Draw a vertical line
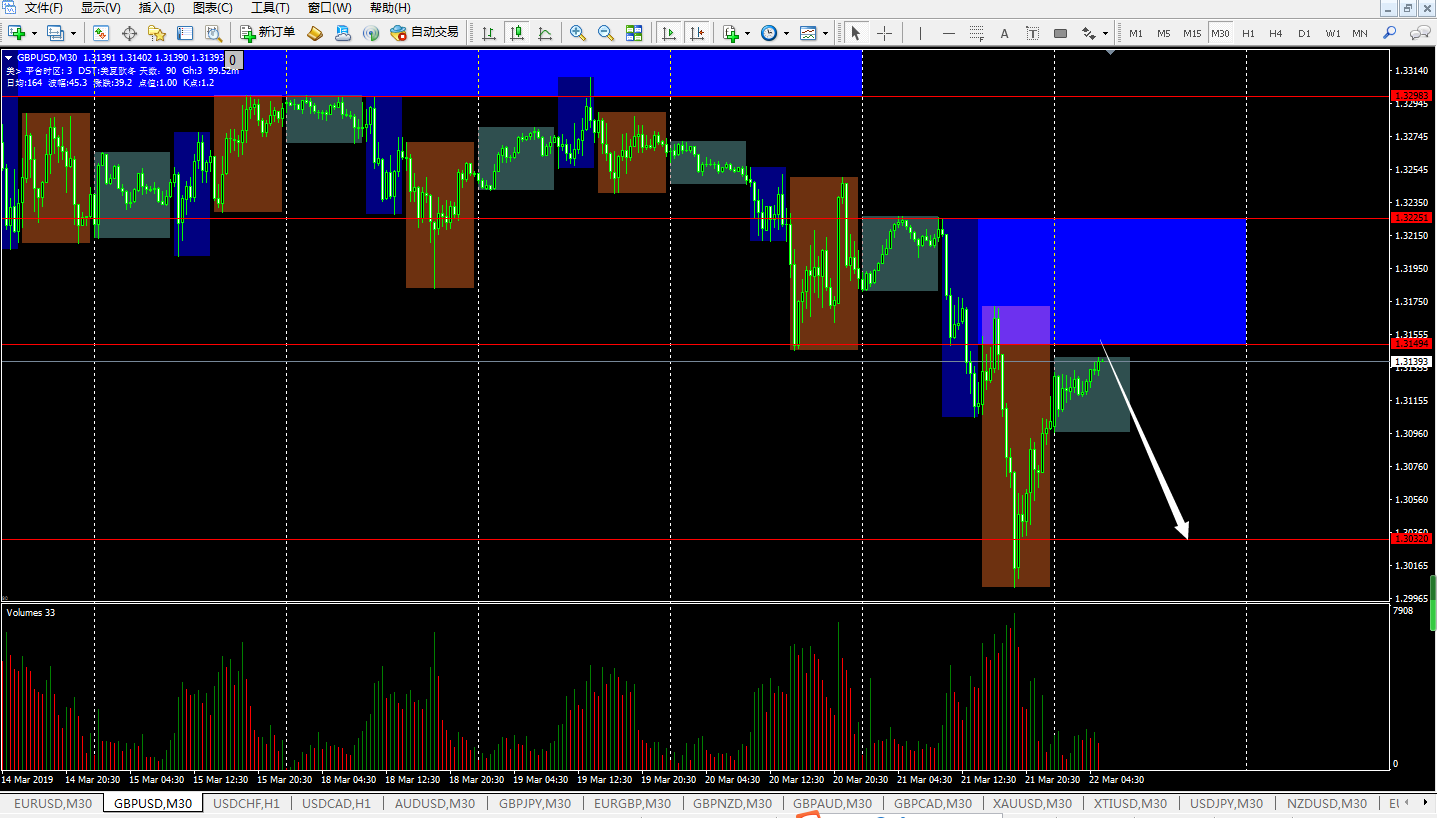The height and width of the screenshot is (818, 1437). 921,33
